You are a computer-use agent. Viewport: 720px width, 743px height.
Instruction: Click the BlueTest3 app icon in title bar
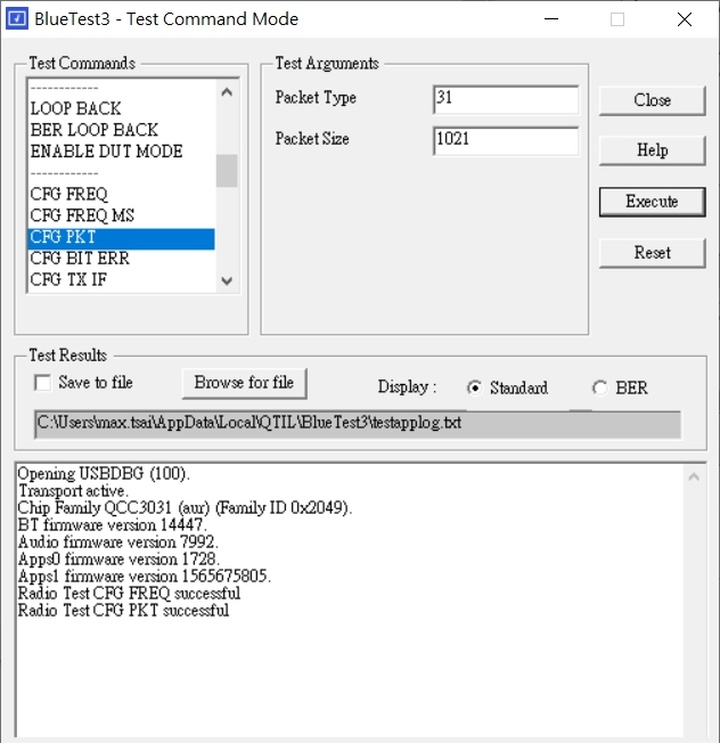coord(17,18)
